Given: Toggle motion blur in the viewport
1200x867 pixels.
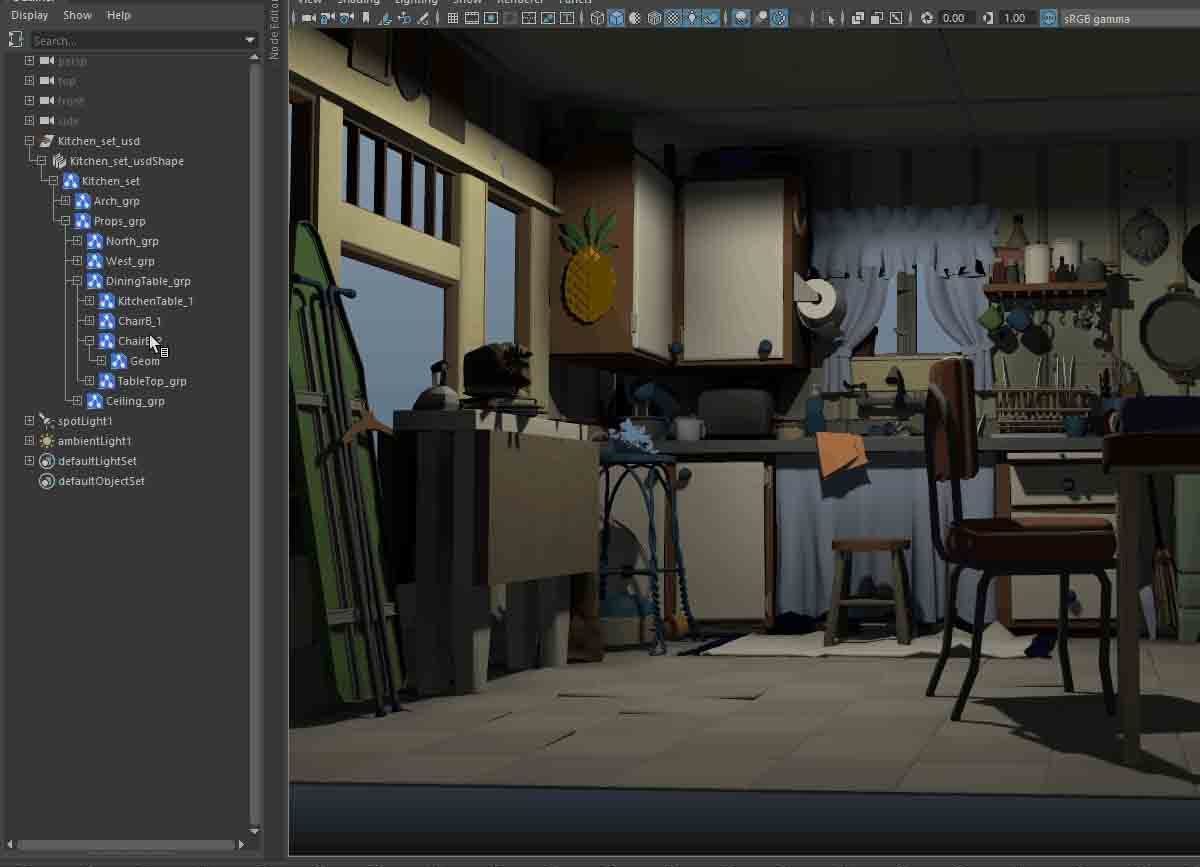Looking at the screenshot, I should pos(760,17).
